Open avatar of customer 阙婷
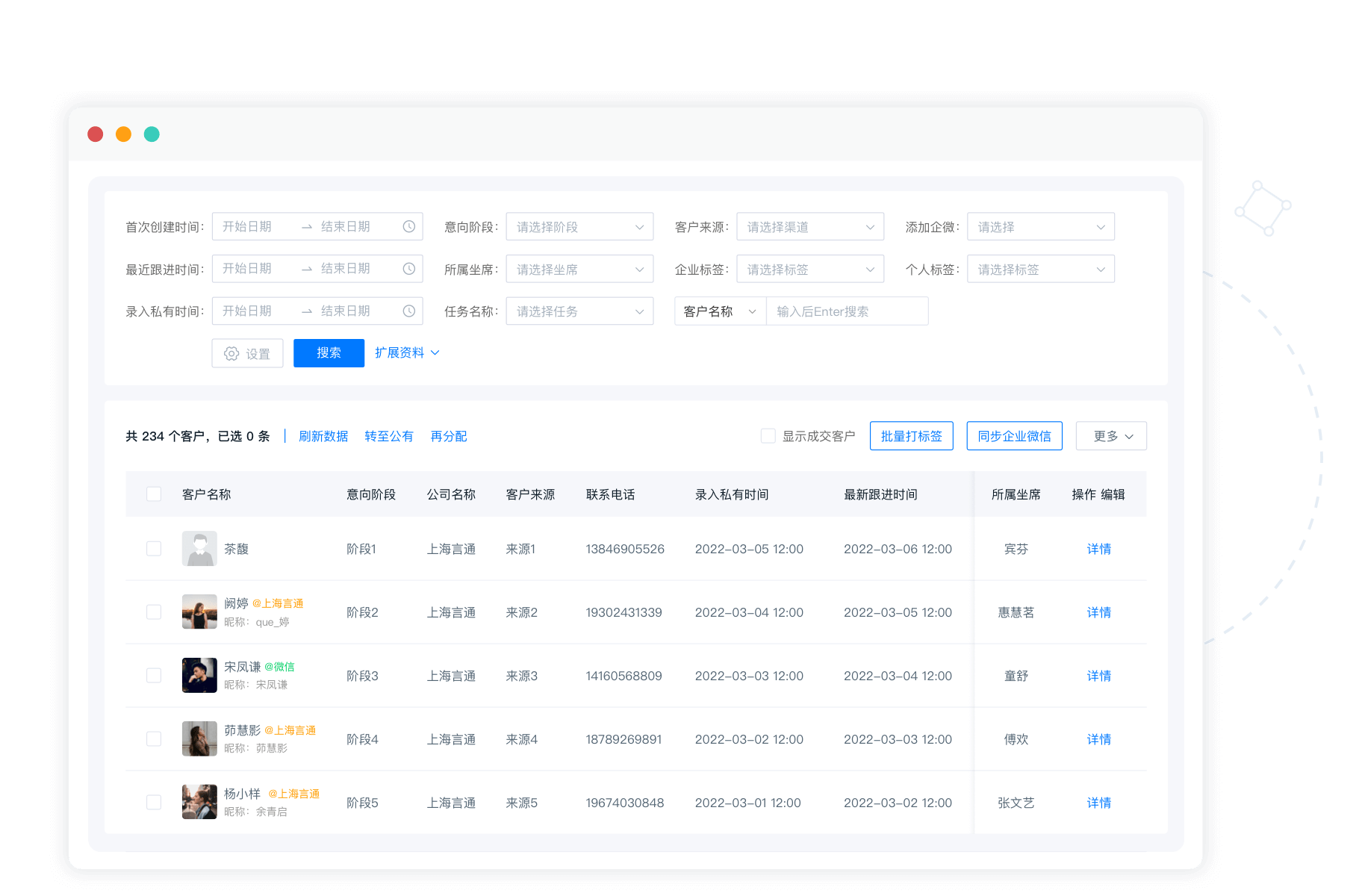 [199, 612]
